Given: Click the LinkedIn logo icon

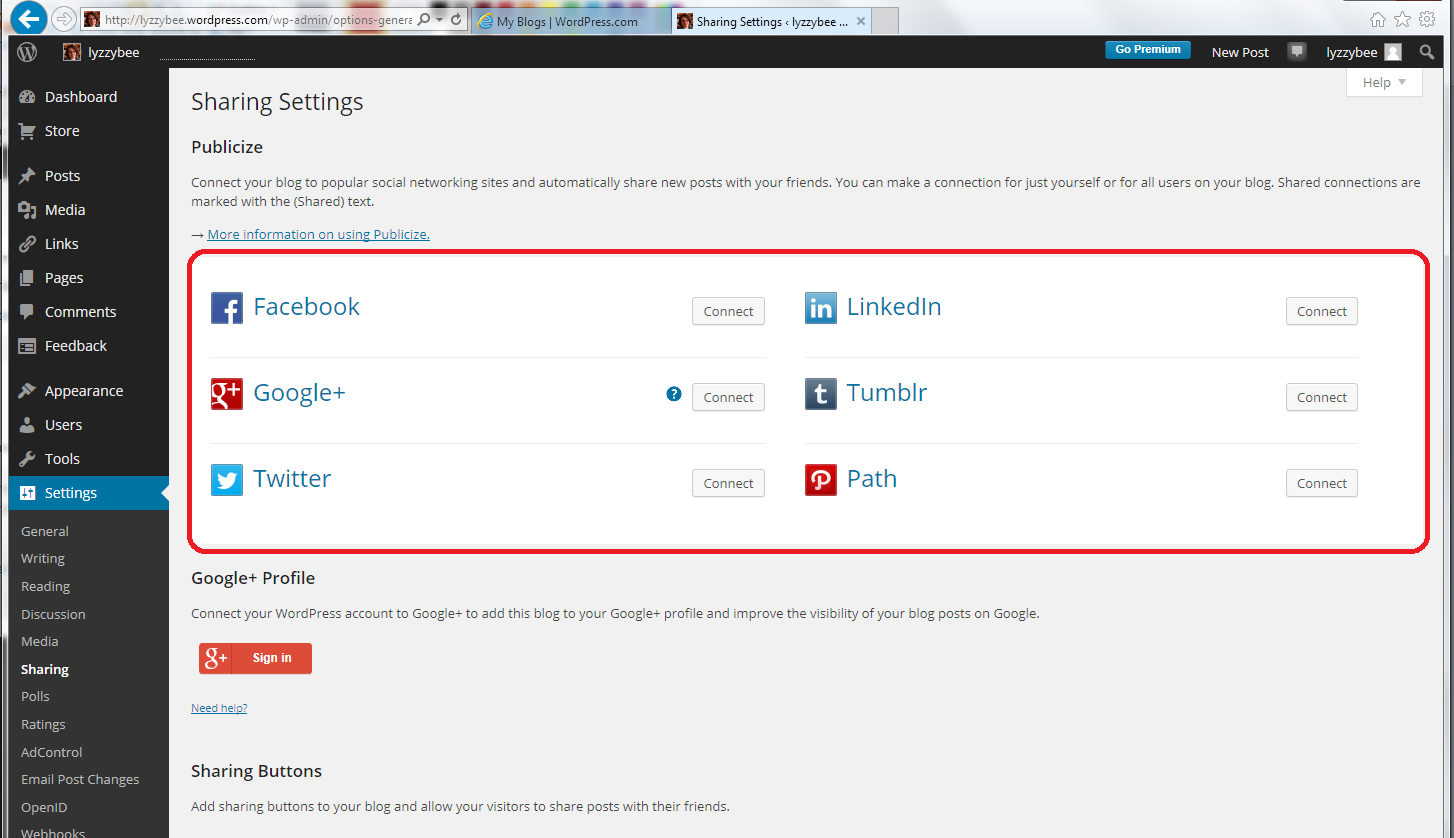Looking at the screenshot, I should tap(821, 308).
